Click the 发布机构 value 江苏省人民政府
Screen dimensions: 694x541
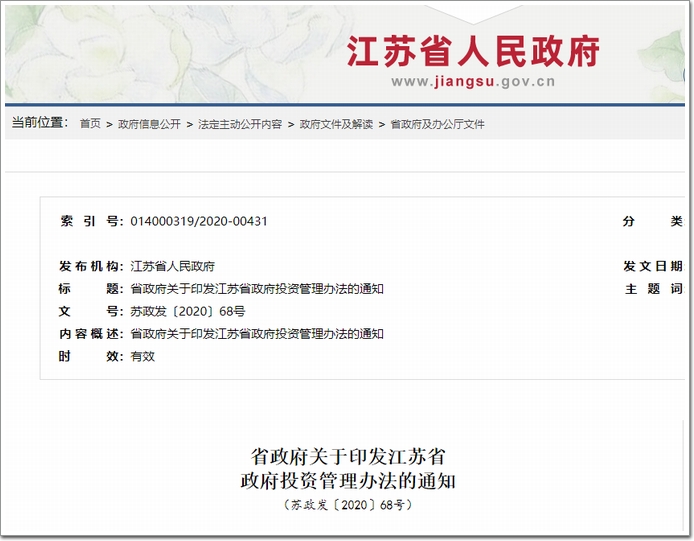tap(172, 266)
